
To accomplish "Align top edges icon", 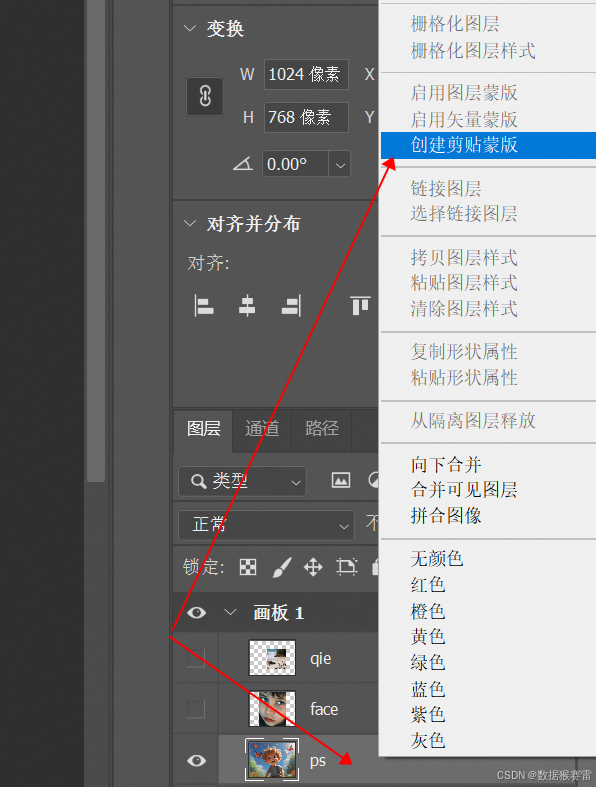I will click(361, 306).
